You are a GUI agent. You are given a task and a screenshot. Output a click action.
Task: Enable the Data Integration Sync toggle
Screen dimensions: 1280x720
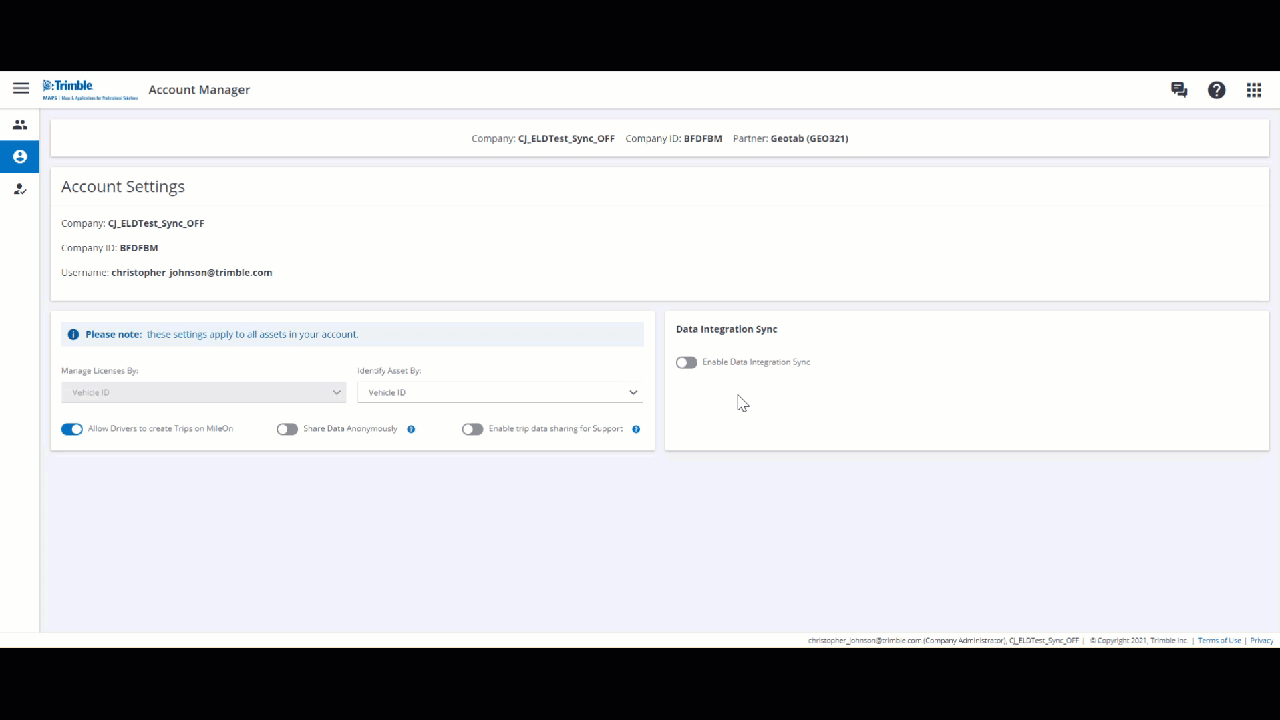(686, 362)
